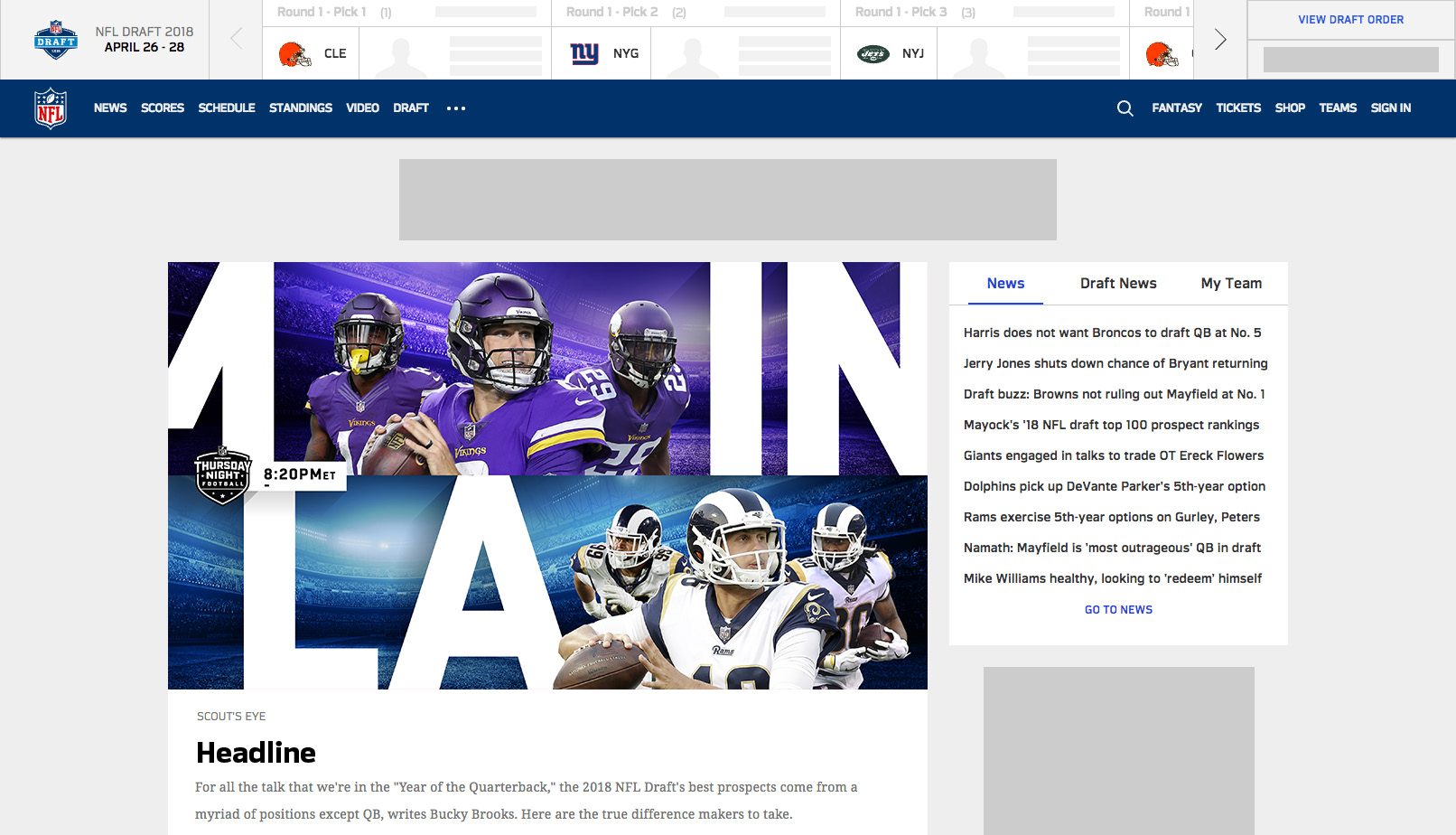Switch to the My Team tab
Viewport: 1456px width, 835px height.
(1231, 284)
